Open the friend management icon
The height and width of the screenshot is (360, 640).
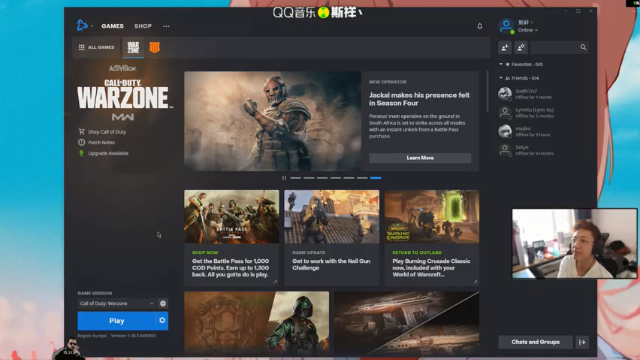click(x=521, y=47)
